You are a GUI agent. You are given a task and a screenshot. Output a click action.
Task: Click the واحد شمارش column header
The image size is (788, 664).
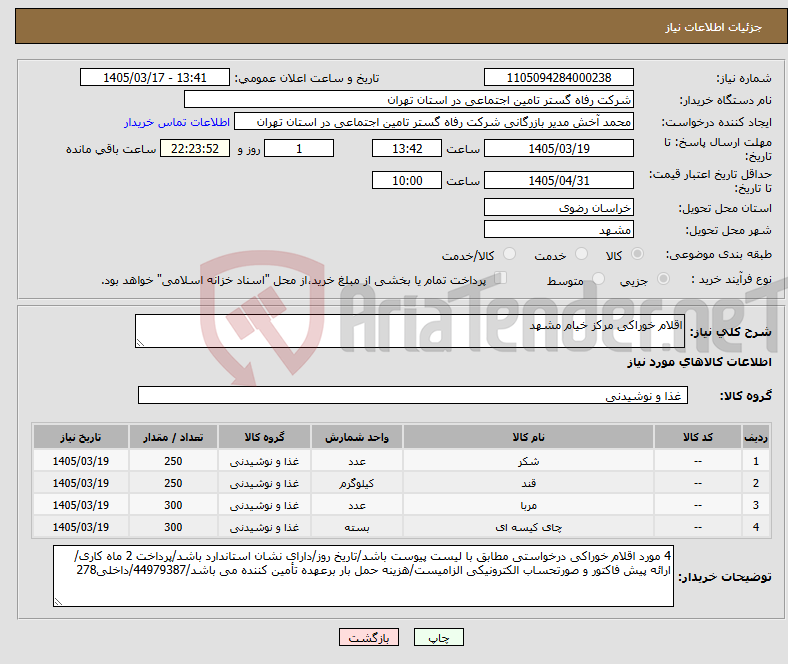[357, 437]
